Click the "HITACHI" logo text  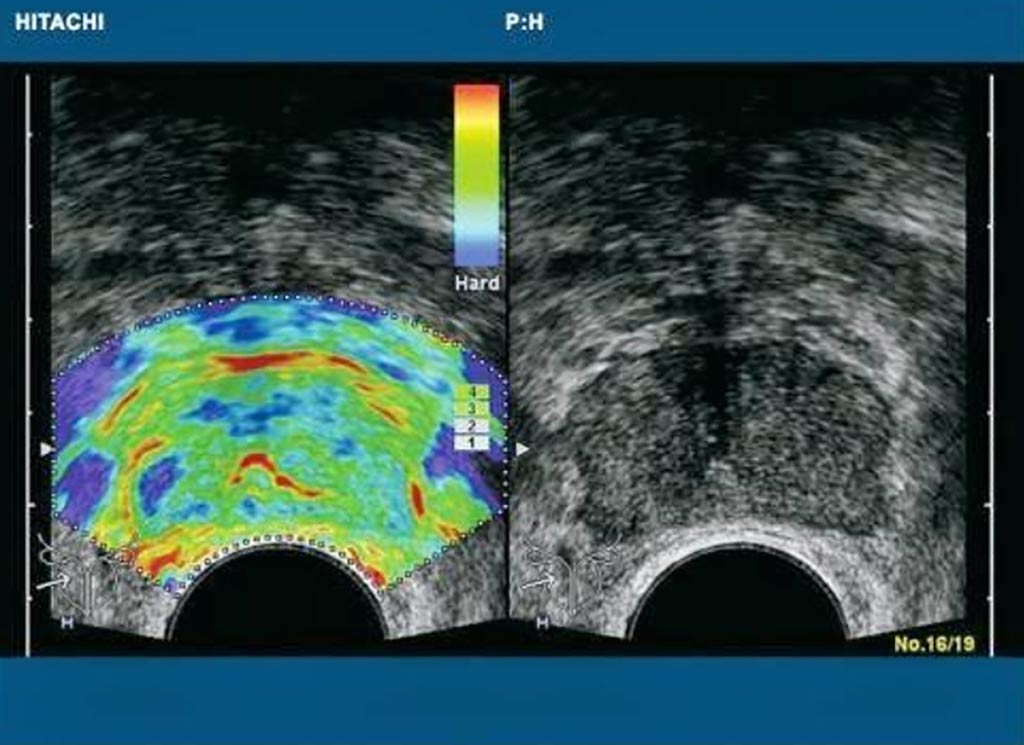59,22
